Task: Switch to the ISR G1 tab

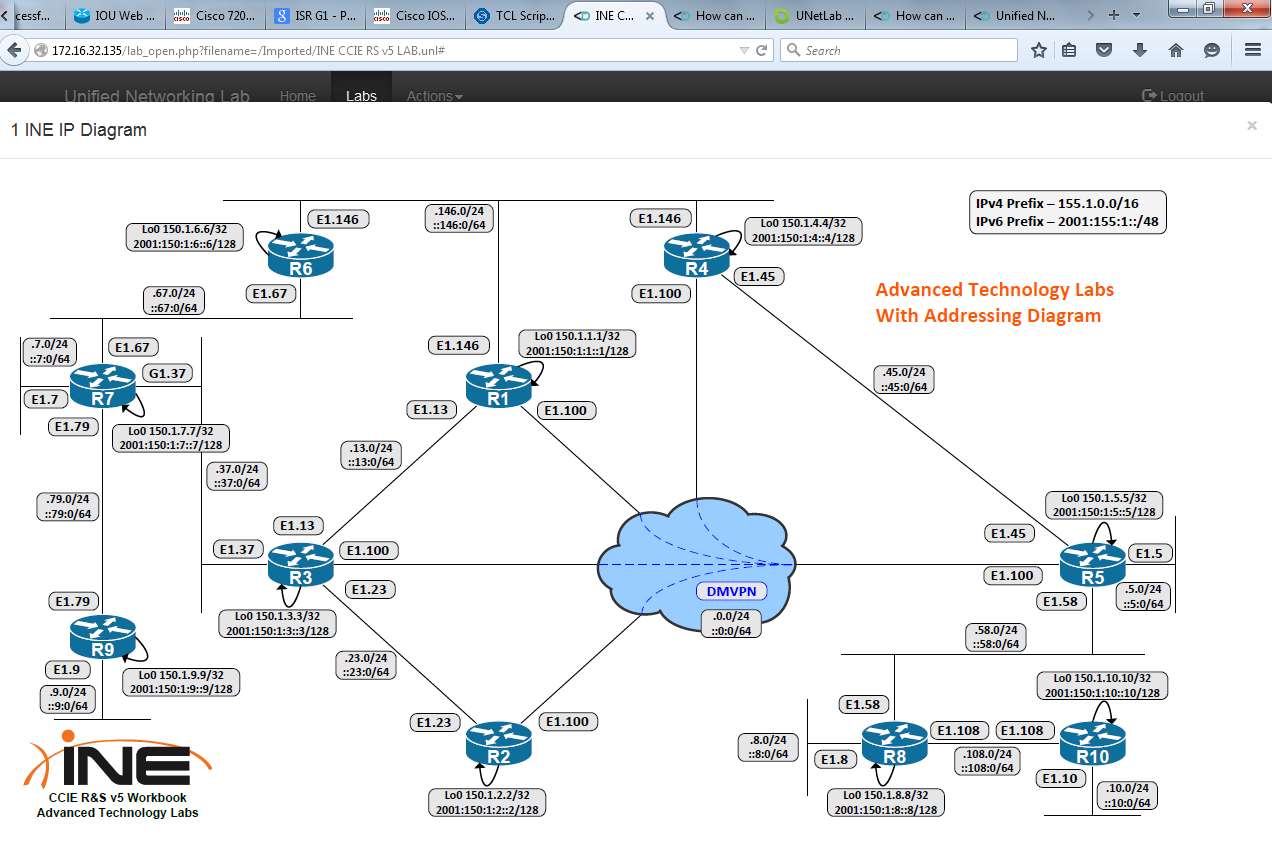Action: pos(315,16)
